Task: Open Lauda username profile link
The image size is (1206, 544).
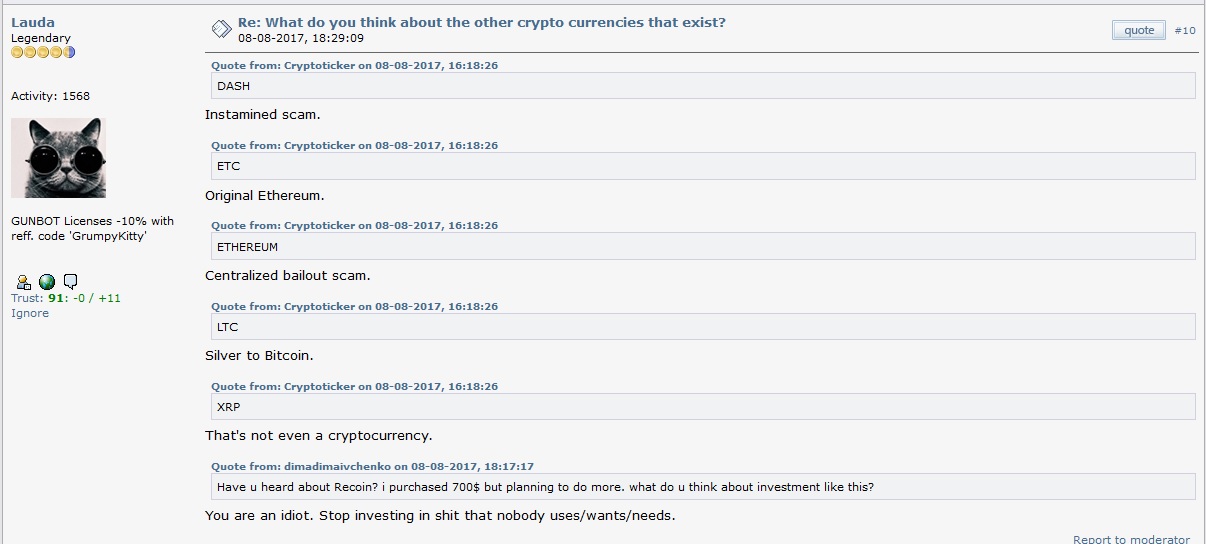Action: 32,22
